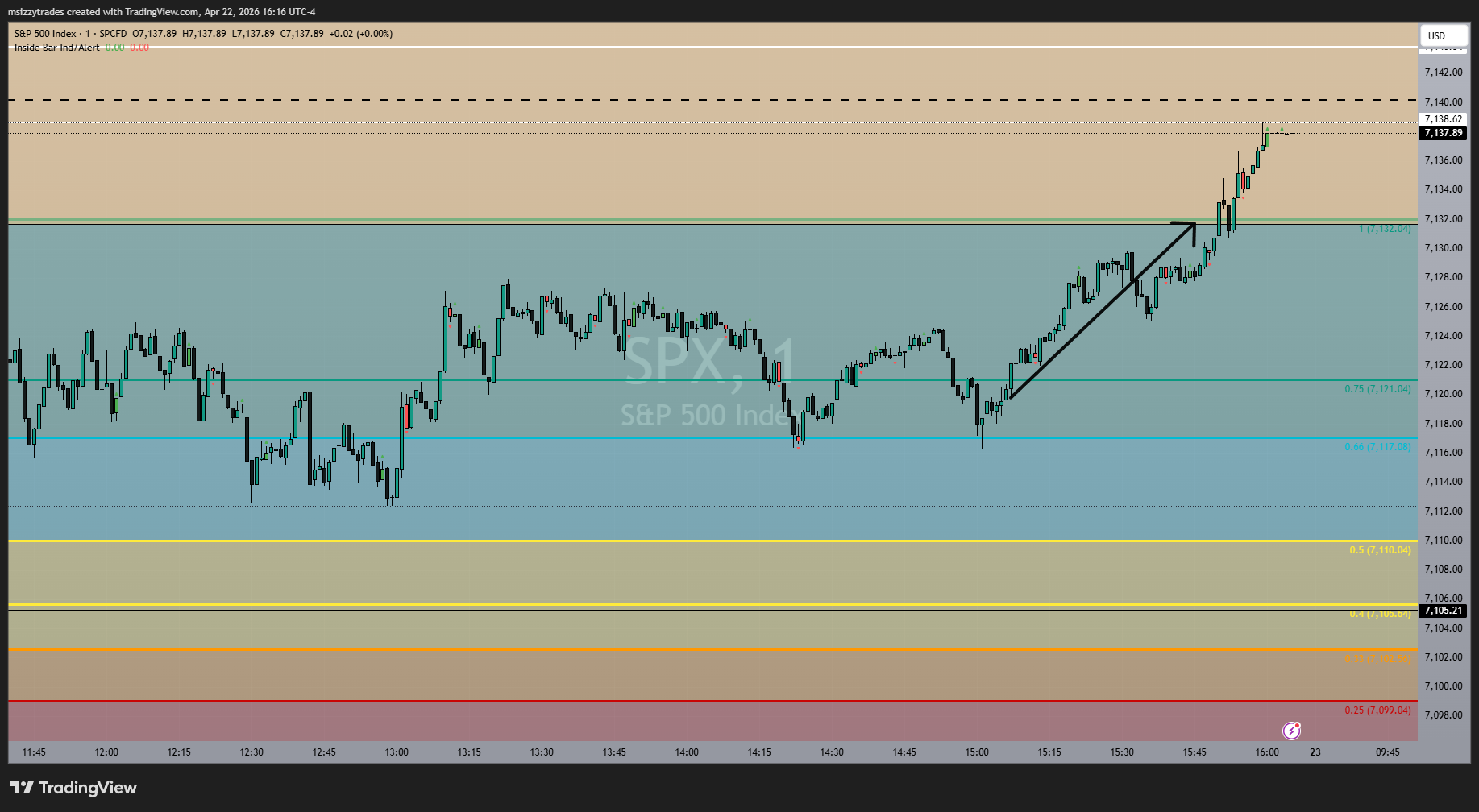Click the 7,104.00 price axis label
Screen dimensions: 1479x812
click(1444, 628)
